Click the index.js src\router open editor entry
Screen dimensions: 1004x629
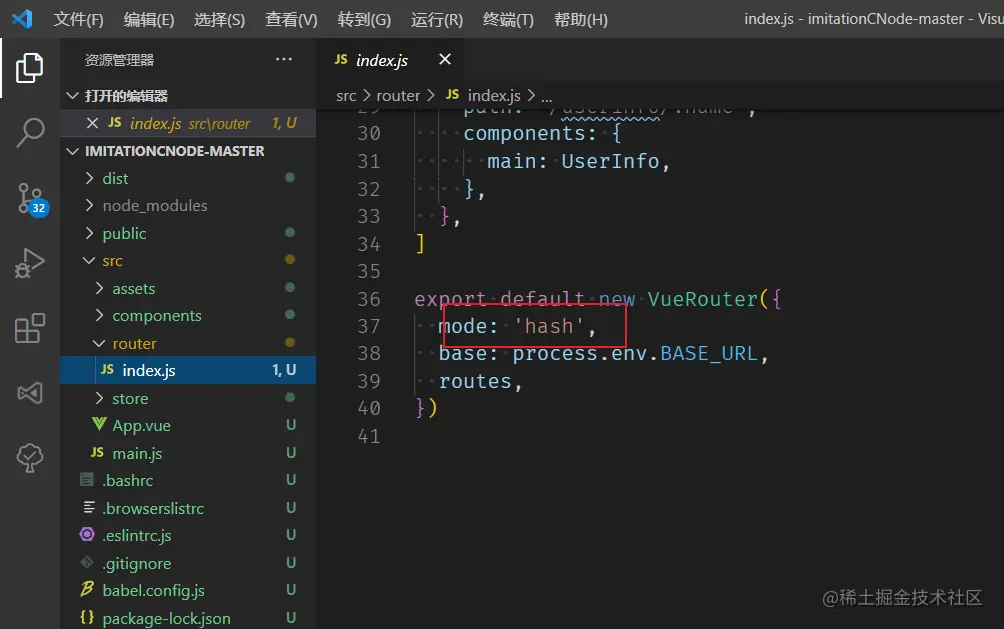[188, 123]
